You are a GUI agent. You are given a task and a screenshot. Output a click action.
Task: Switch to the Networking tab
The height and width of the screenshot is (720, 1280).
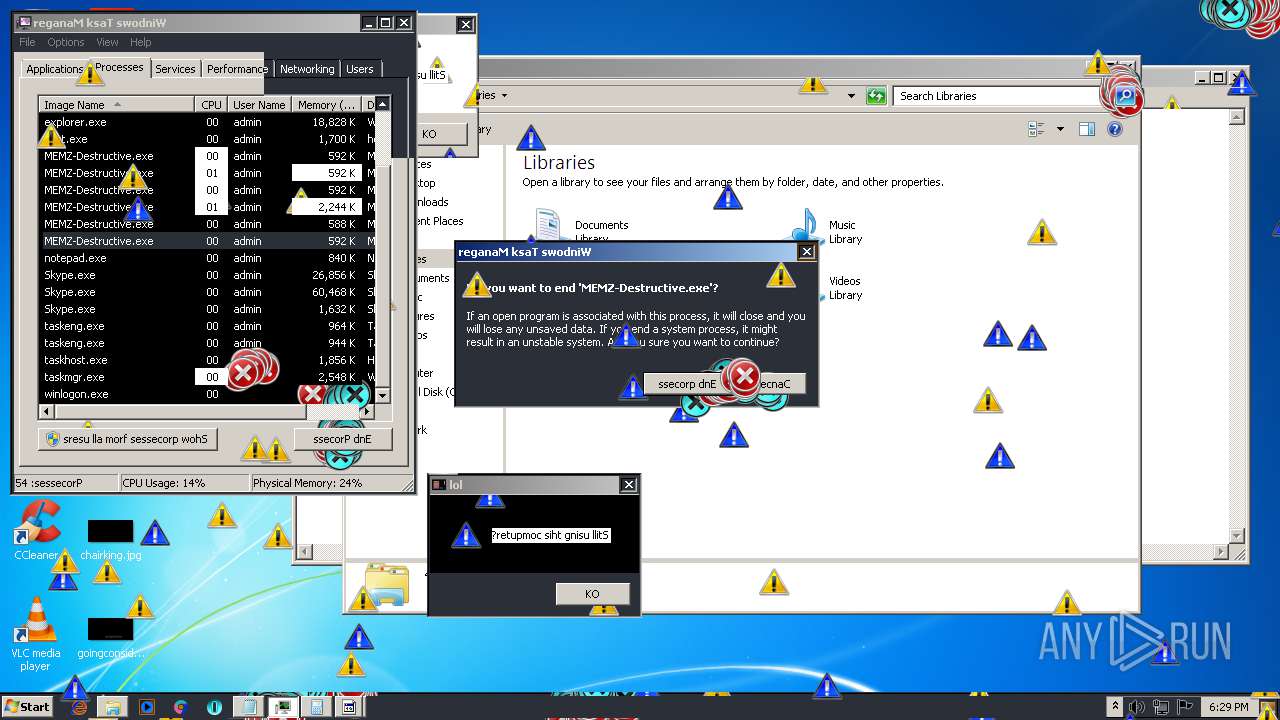tap(307, 69)
